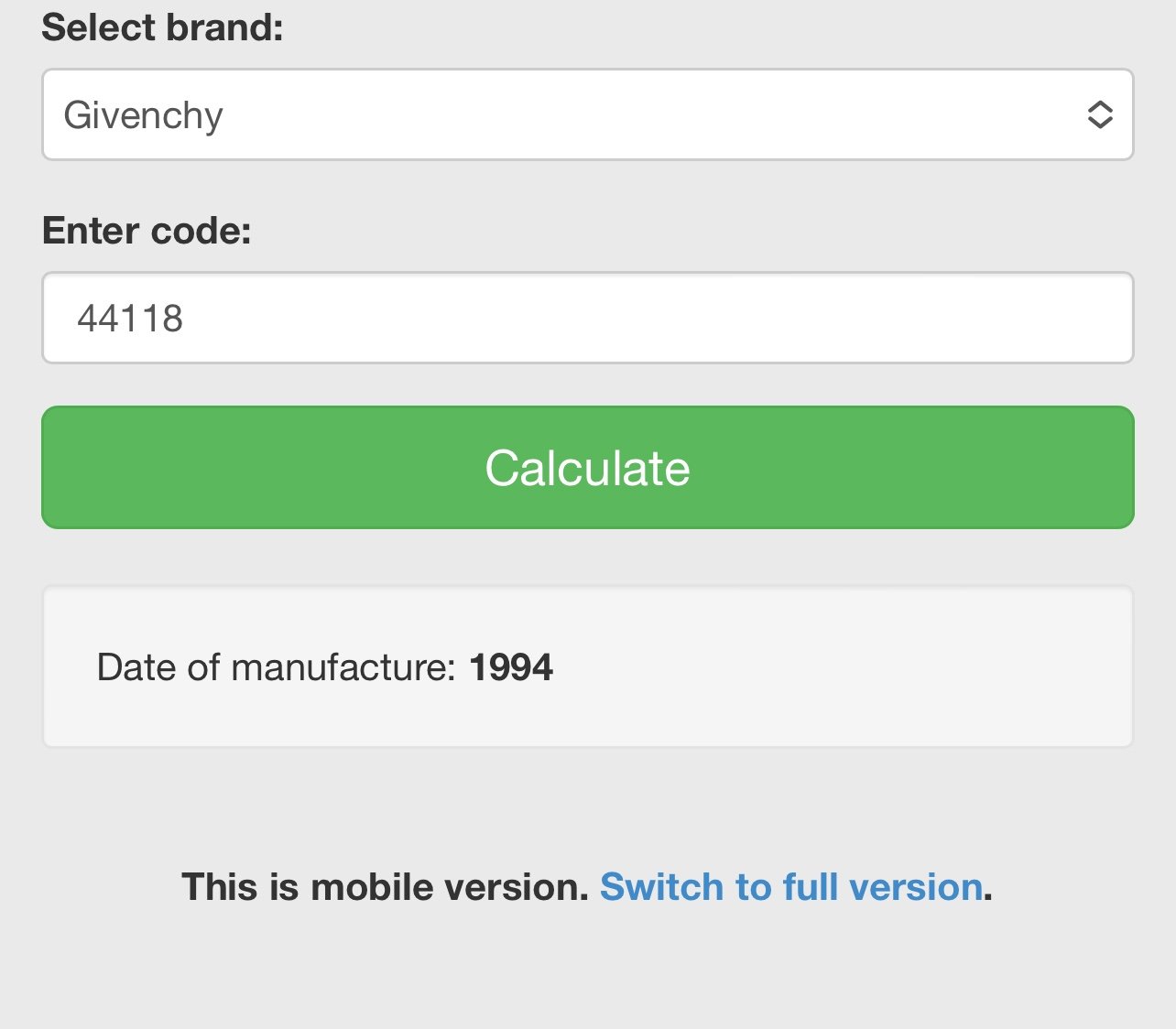Image resolution: width=1176 pixels, height=1029 pixels.
Task: Expand brand list via the selector arrows
Action: 1099,114
